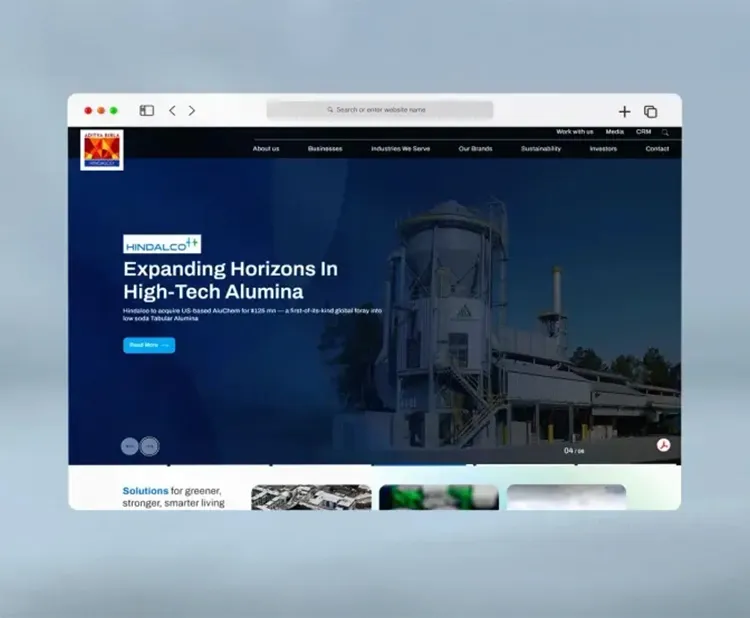Image resolution: width=750 pixels, height=618 pixels.
Task: Go forward with the right arrow
Action: (x=192, y=110)
